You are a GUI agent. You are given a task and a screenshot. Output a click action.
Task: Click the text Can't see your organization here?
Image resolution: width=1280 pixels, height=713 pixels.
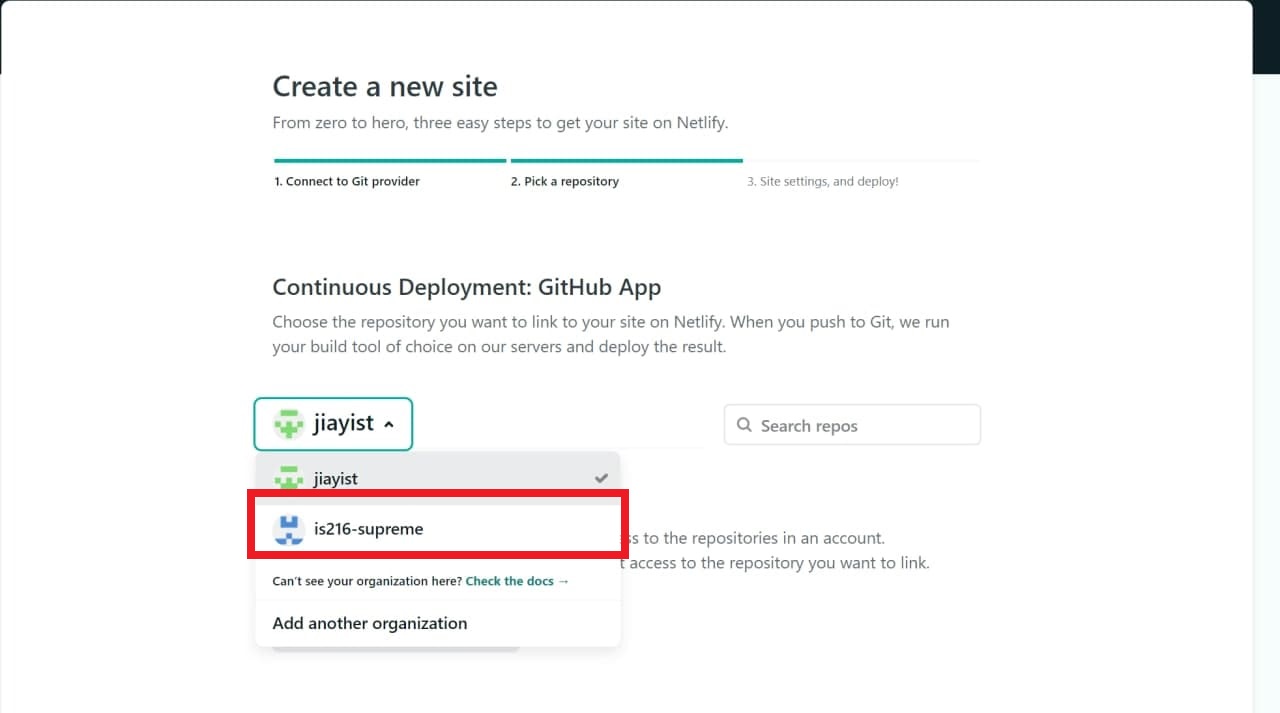(x=367, y=581)
